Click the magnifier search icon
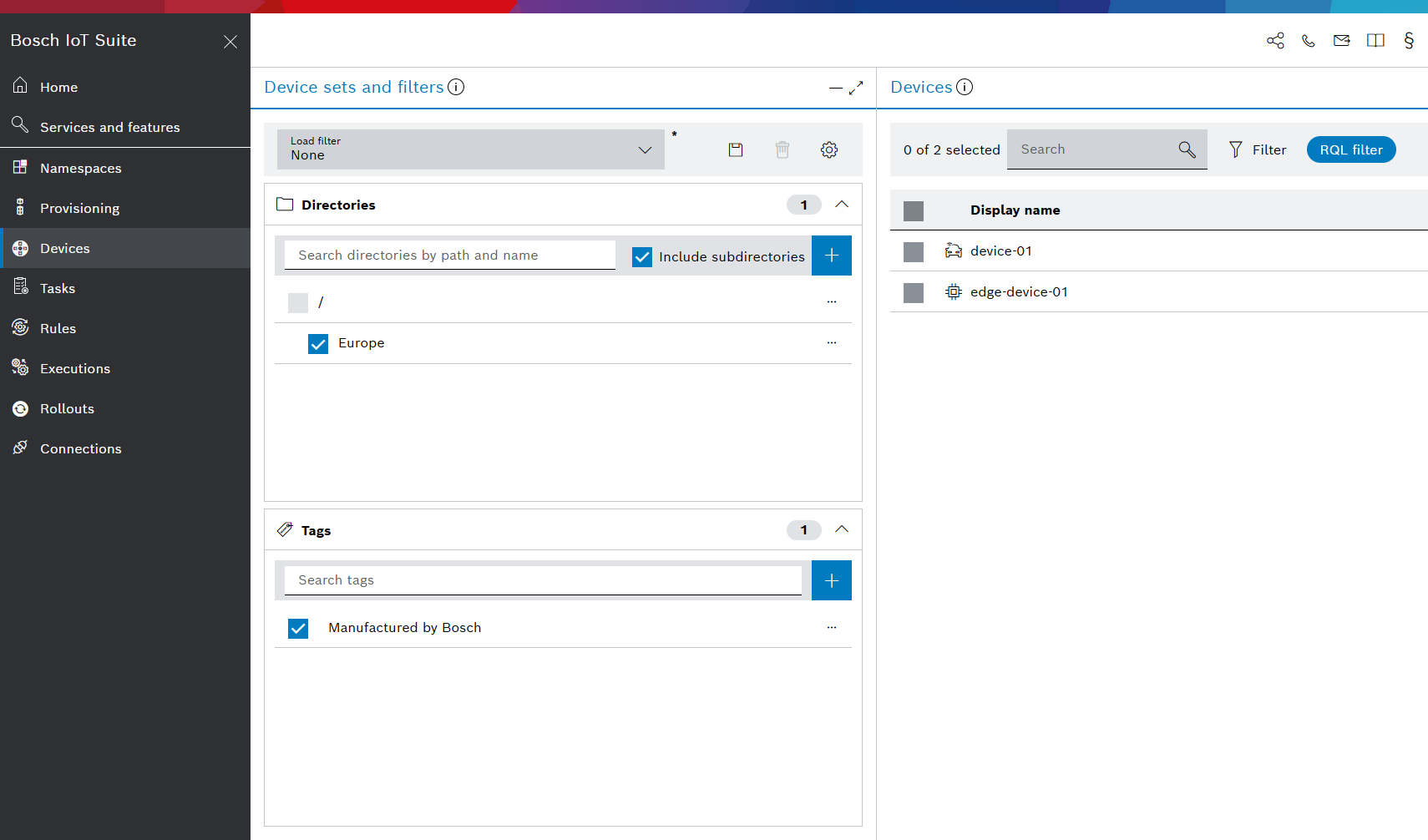This screenshot has height=840, width=1428. pos(1187,149)
